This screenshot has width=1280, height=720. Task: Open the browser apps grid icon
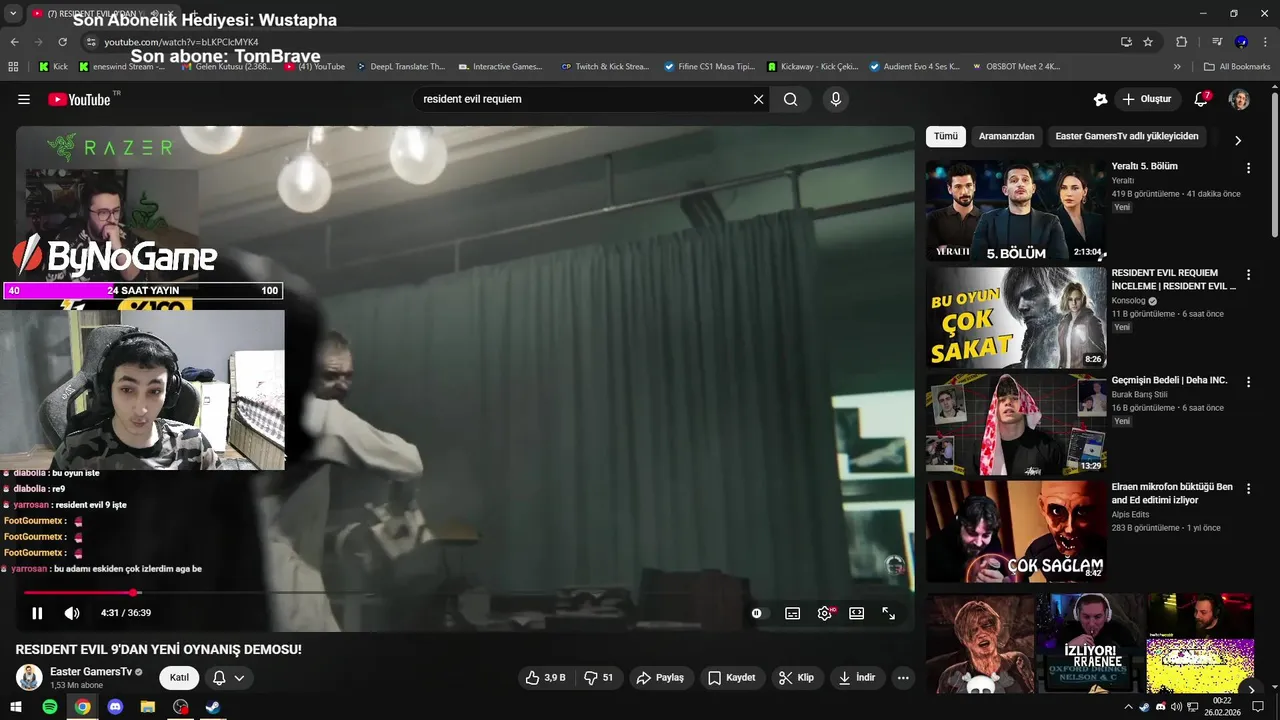click(13, 67)
